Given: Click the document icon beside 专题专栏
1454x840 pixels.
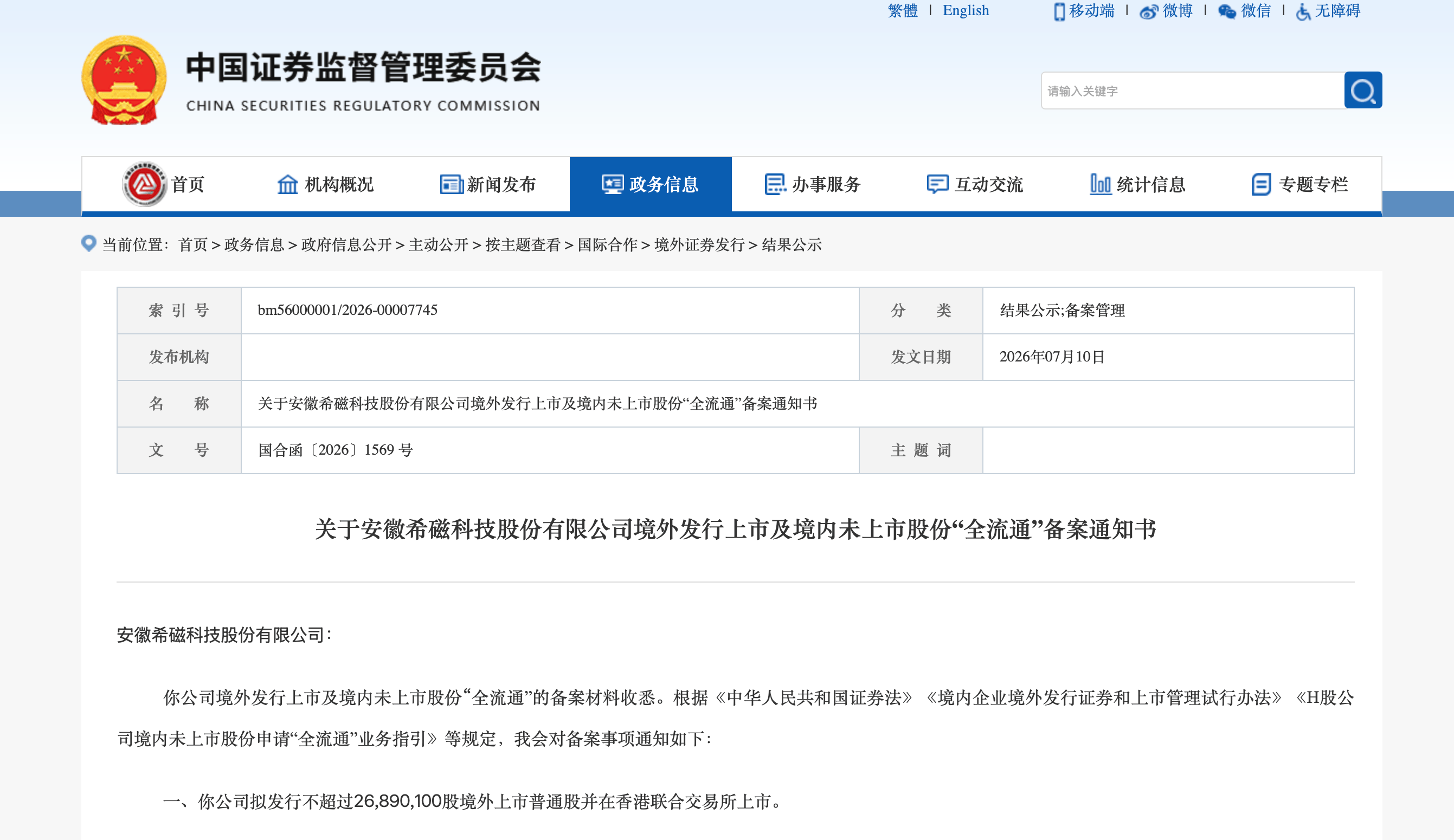Looking at the screenshot, I should click(x=1262, y=185).
